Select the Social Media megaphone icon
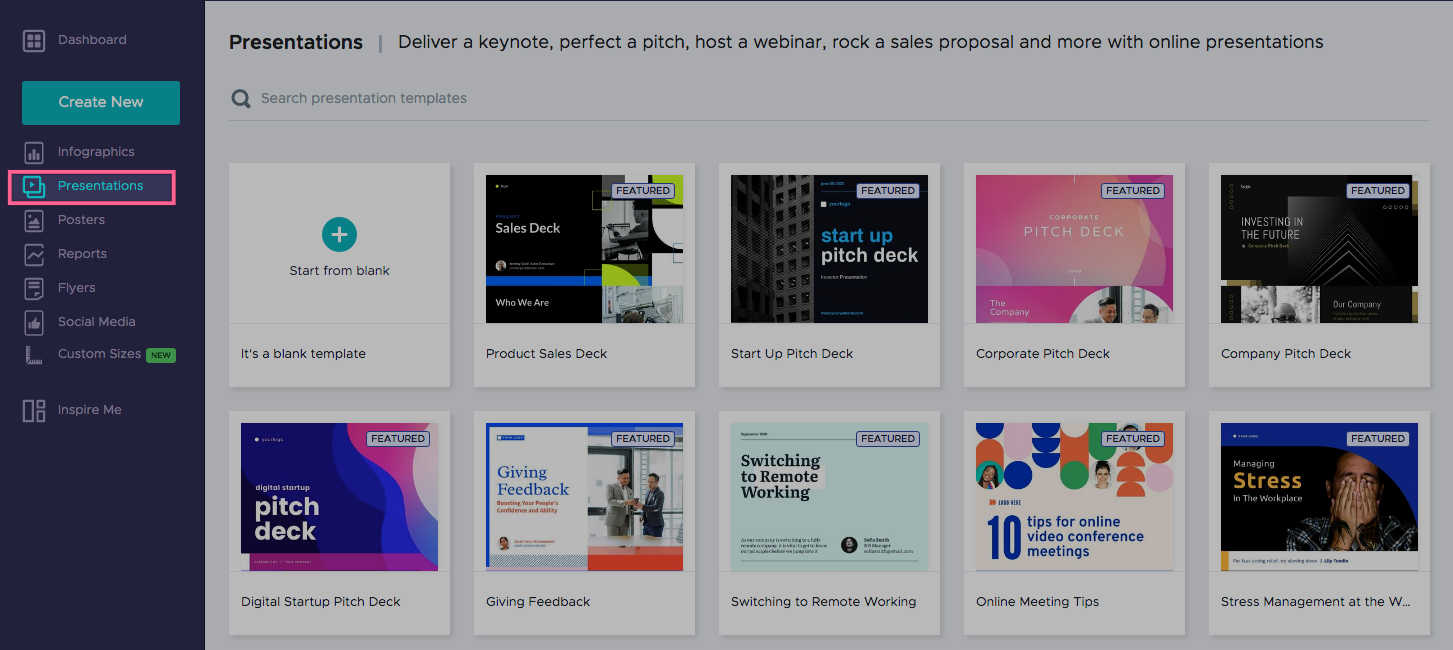Viewport: 1453px width, 650px height. (33, 321)
